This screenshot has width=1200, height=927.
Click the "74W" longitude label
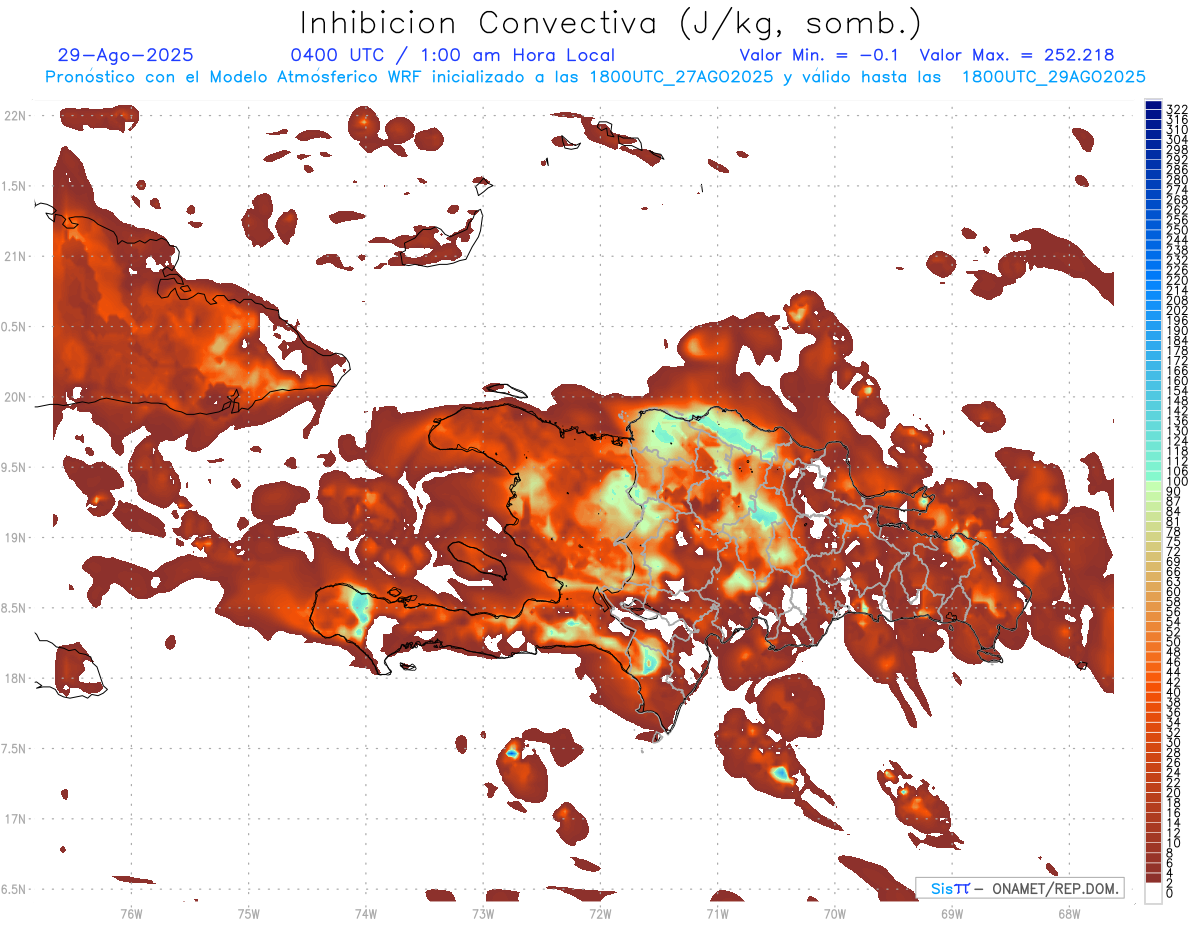(366, 912)
